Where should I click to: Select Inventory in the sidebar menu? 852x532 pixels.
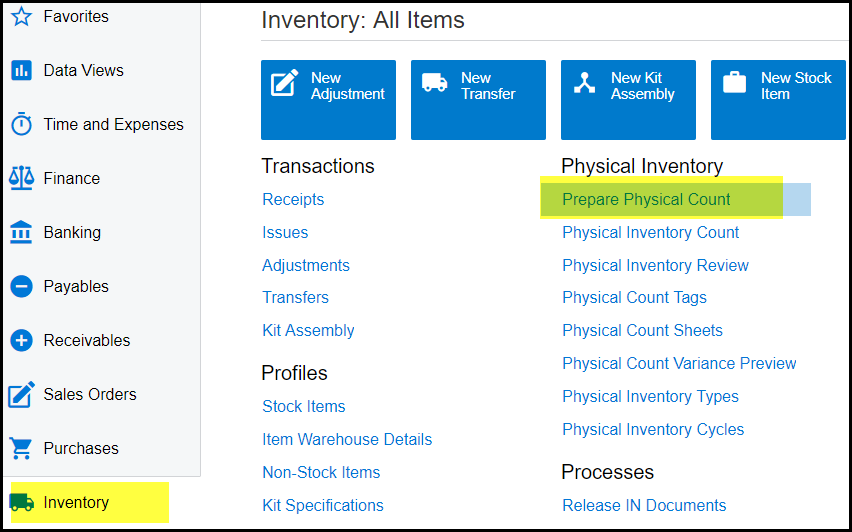76,502
